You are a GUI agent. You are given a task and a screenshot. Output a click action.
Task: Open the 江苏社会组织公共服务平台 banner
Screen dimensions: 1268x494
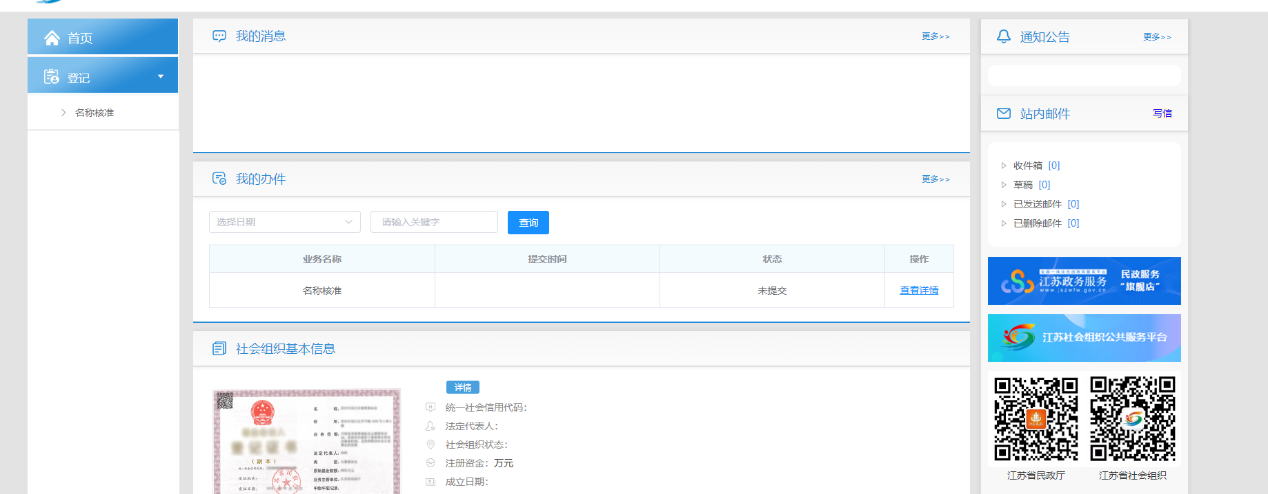pyautogui.click(x=1084, y=338)
